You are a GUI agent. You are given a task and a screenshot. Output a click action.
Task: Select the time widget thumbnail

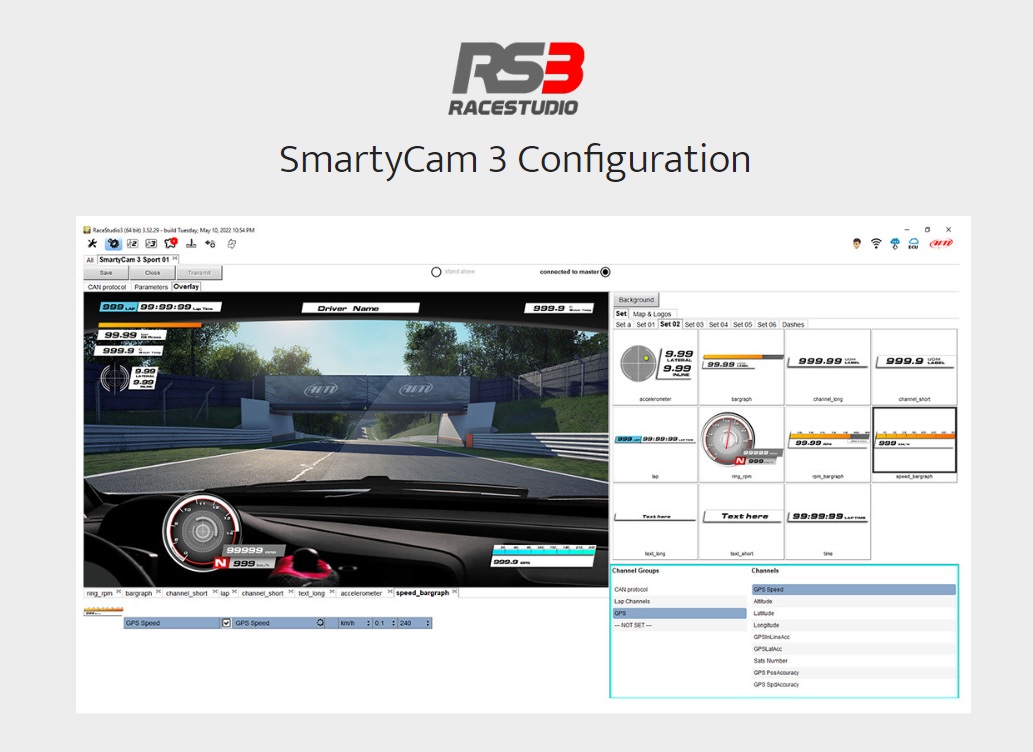click(x=827, y=521)
